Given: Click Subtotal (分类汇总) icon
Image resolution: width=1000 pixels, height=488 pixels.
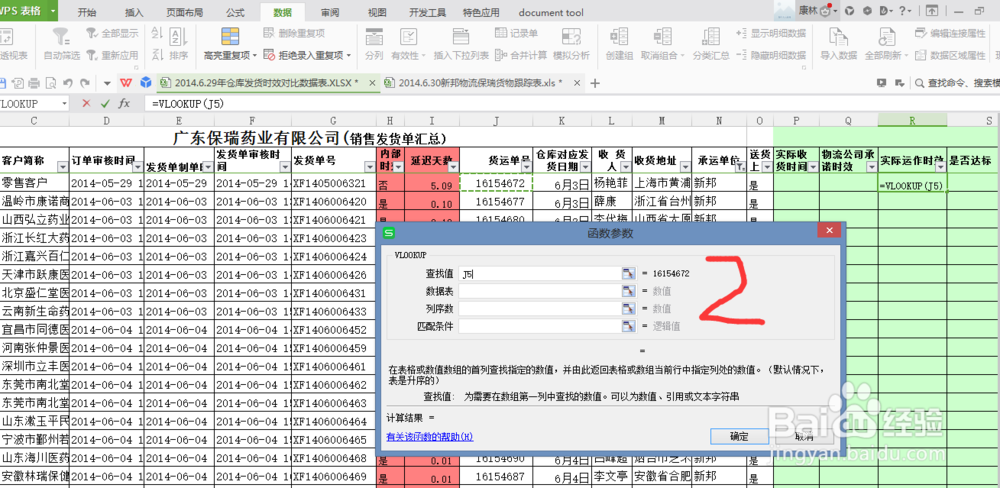Looking at the screenshot, I should [x=711, y=37].
